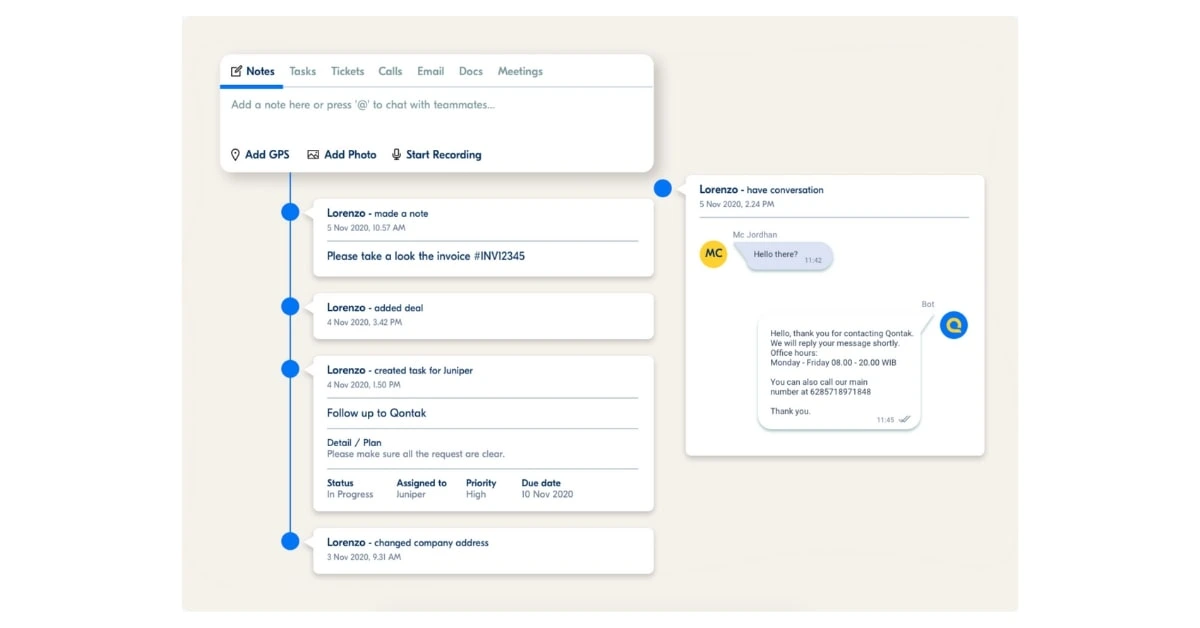Screen dimensions: 1200x628
Task: Click the 'Juniper' assigned-to value
Action: 411,495
